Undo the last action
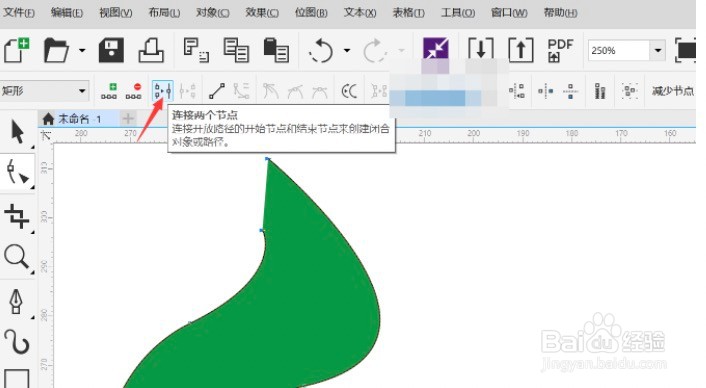 tap(321, 50)
